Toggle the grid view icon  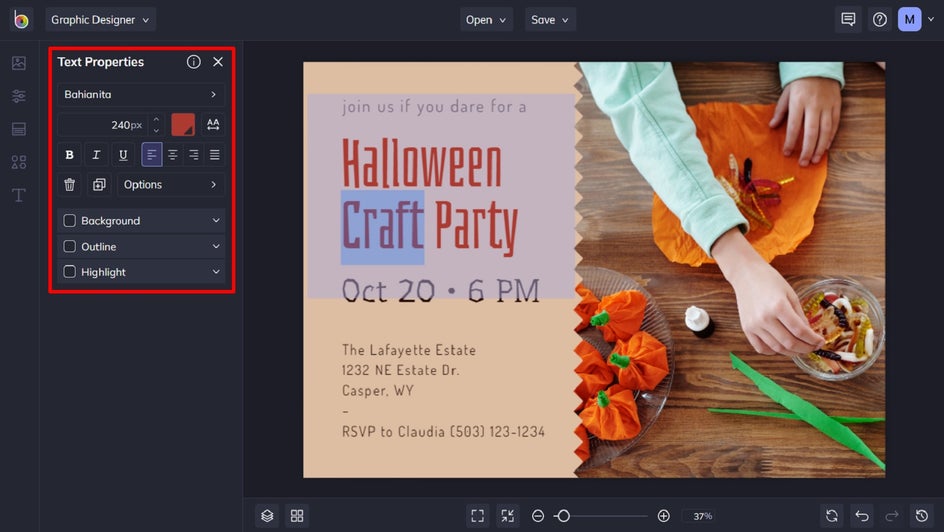(x=297, y=516)
